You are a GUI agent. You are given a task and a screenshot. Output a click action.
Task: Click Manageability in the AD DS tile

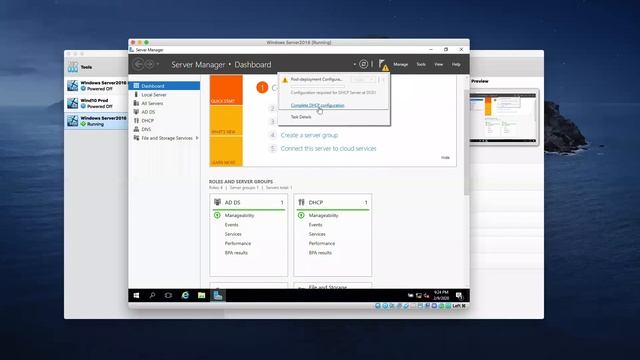coord(240,216)
